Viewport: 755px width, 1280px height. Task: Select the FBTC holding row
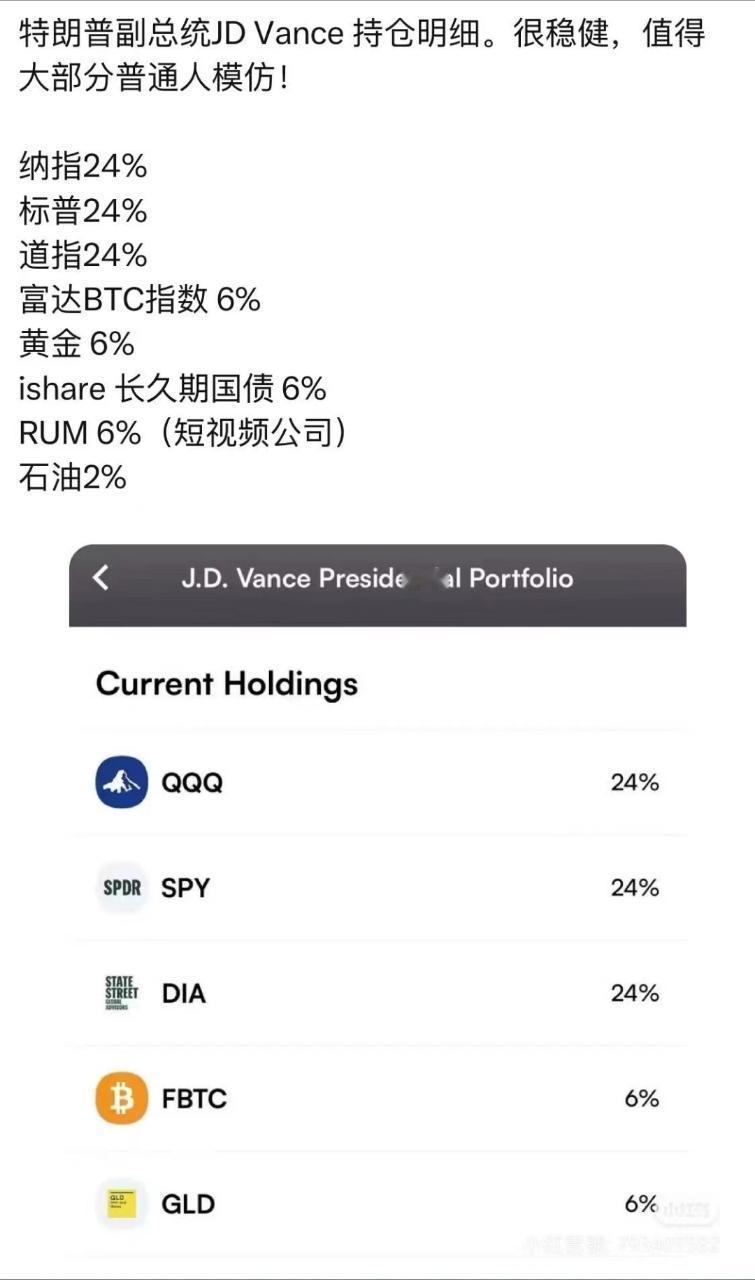tap(378, 1098)
